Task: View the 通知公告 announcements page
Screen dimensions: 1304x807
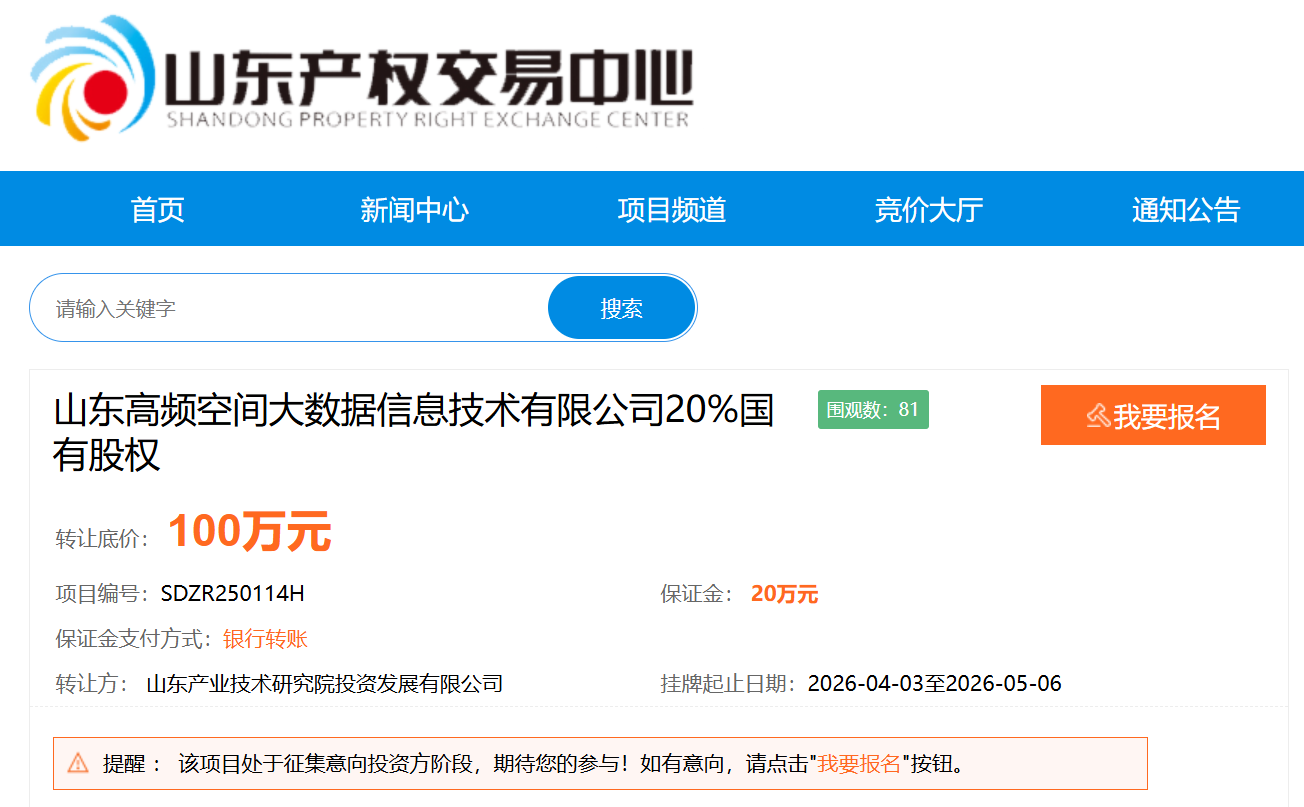Action: pyautogui.click(x=1185, y=210)
